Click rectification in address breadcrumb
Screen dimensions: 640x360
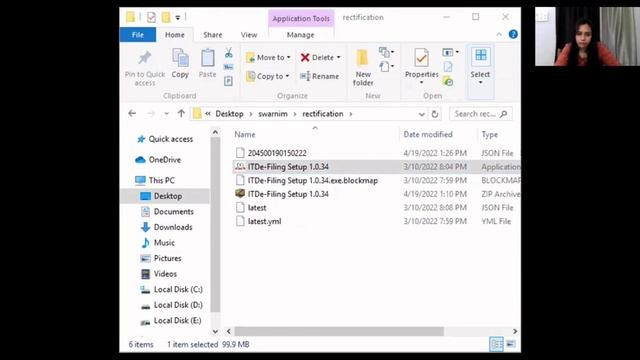pos(322,114)
